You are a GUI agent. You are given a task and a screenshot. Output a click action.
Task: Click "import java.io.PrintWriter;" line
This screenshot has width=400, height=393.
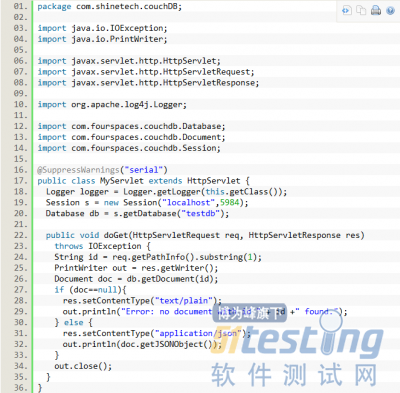(x=102, y=39)
